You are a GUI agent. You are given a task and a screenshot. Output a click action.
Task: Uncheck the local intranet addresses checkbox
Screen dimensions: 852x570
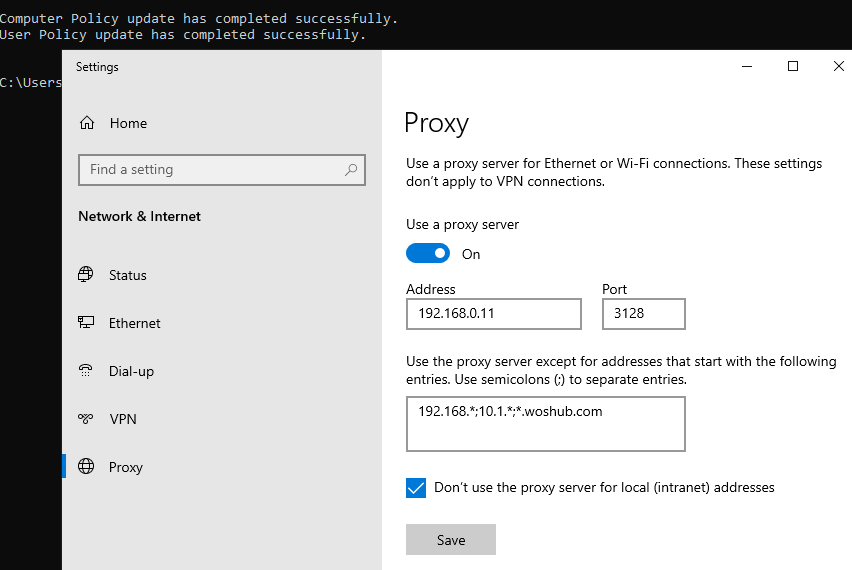(416, 488)
